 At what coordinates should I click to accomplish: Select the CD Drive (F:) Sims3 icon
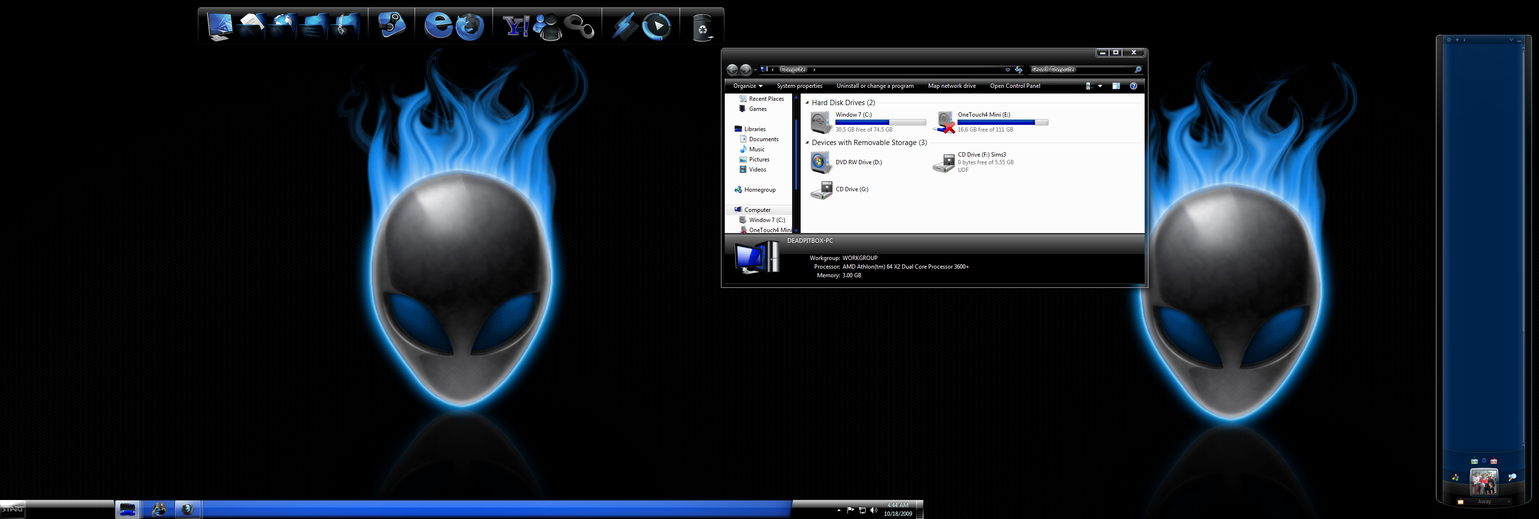coord(943,162)
